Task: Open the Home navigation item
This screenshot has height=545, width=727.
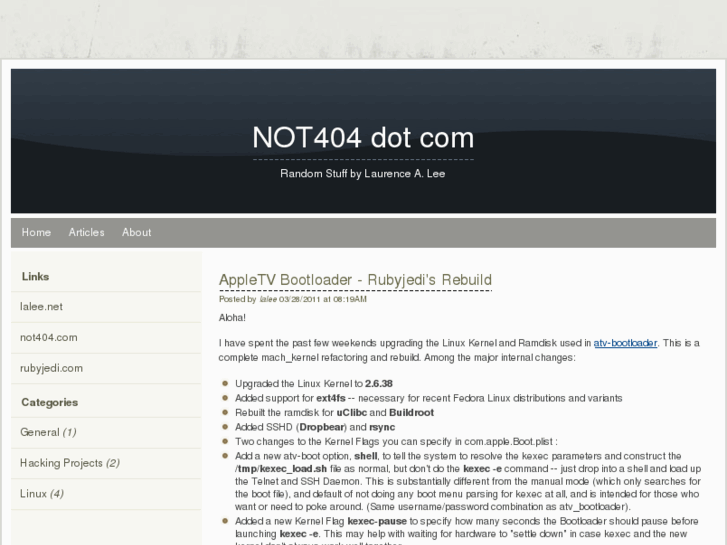Action: click(36, 232)
